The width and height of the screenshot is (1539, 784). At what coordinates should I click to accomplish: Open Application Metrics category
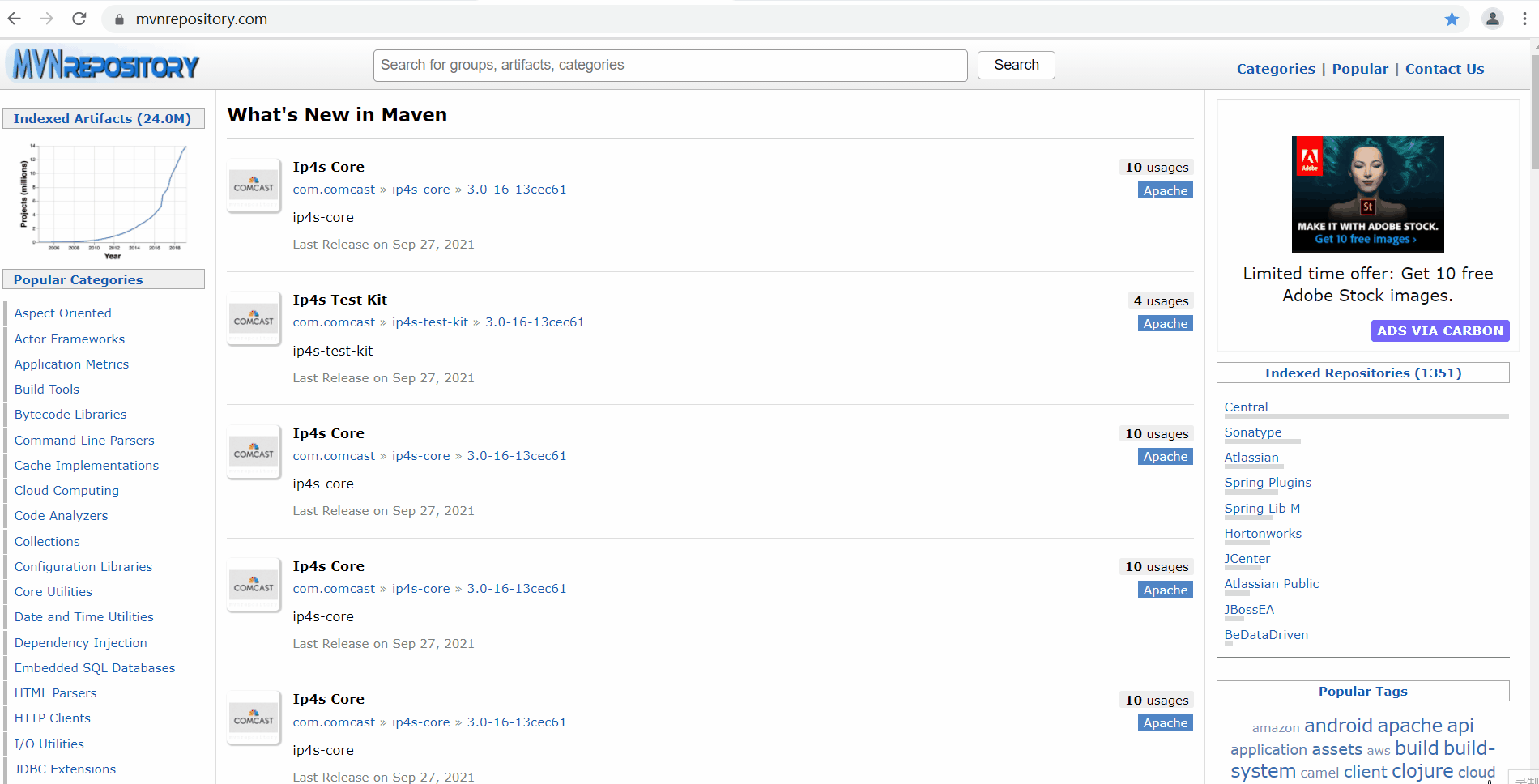(x=71, y=364)
